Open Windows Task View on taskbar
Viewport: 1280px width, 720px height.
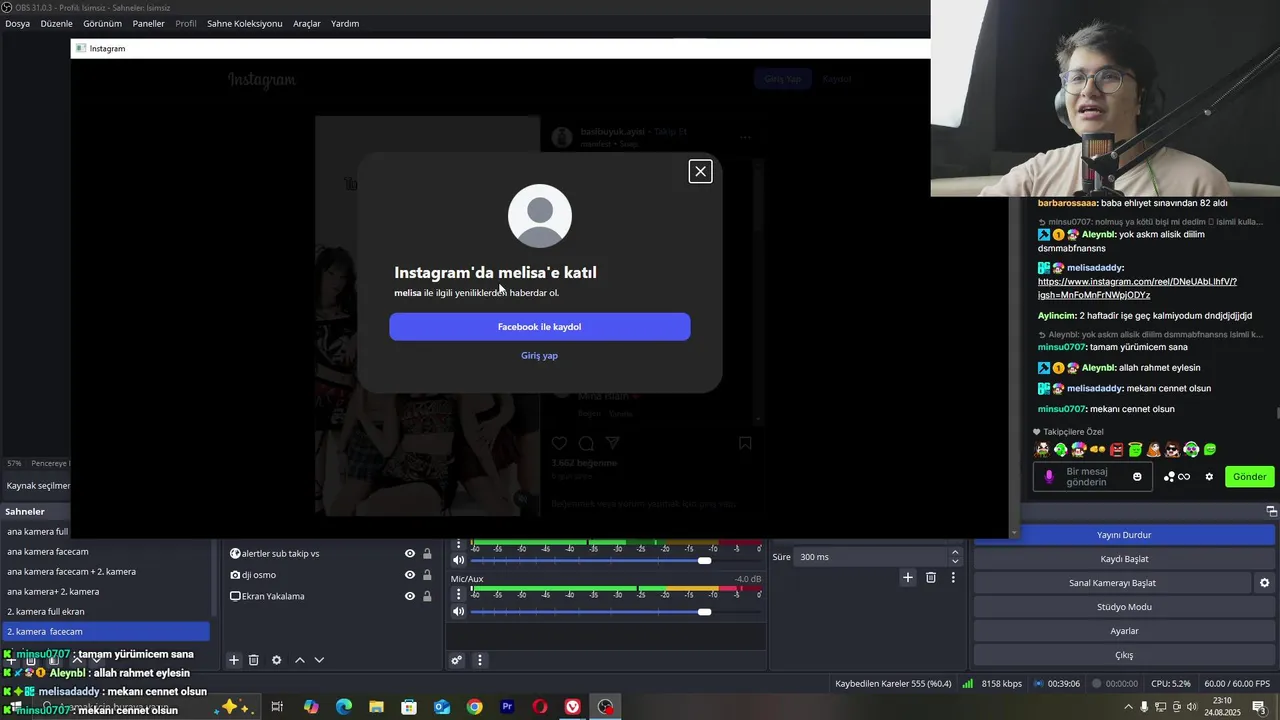pyautogui.click(x=277, y=707)
